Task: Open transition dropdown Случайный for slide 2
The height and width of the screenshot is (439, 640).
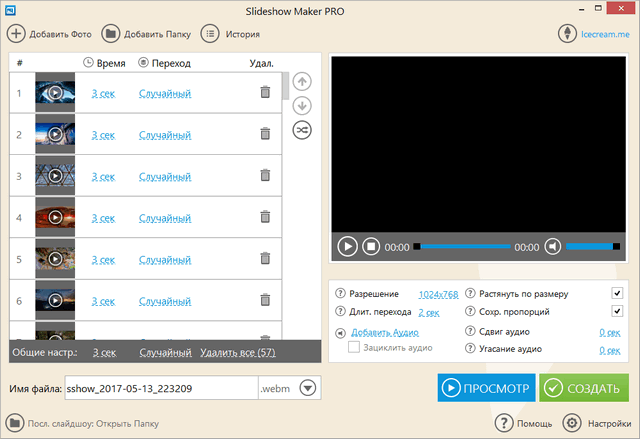Action: tap(165, 134)
